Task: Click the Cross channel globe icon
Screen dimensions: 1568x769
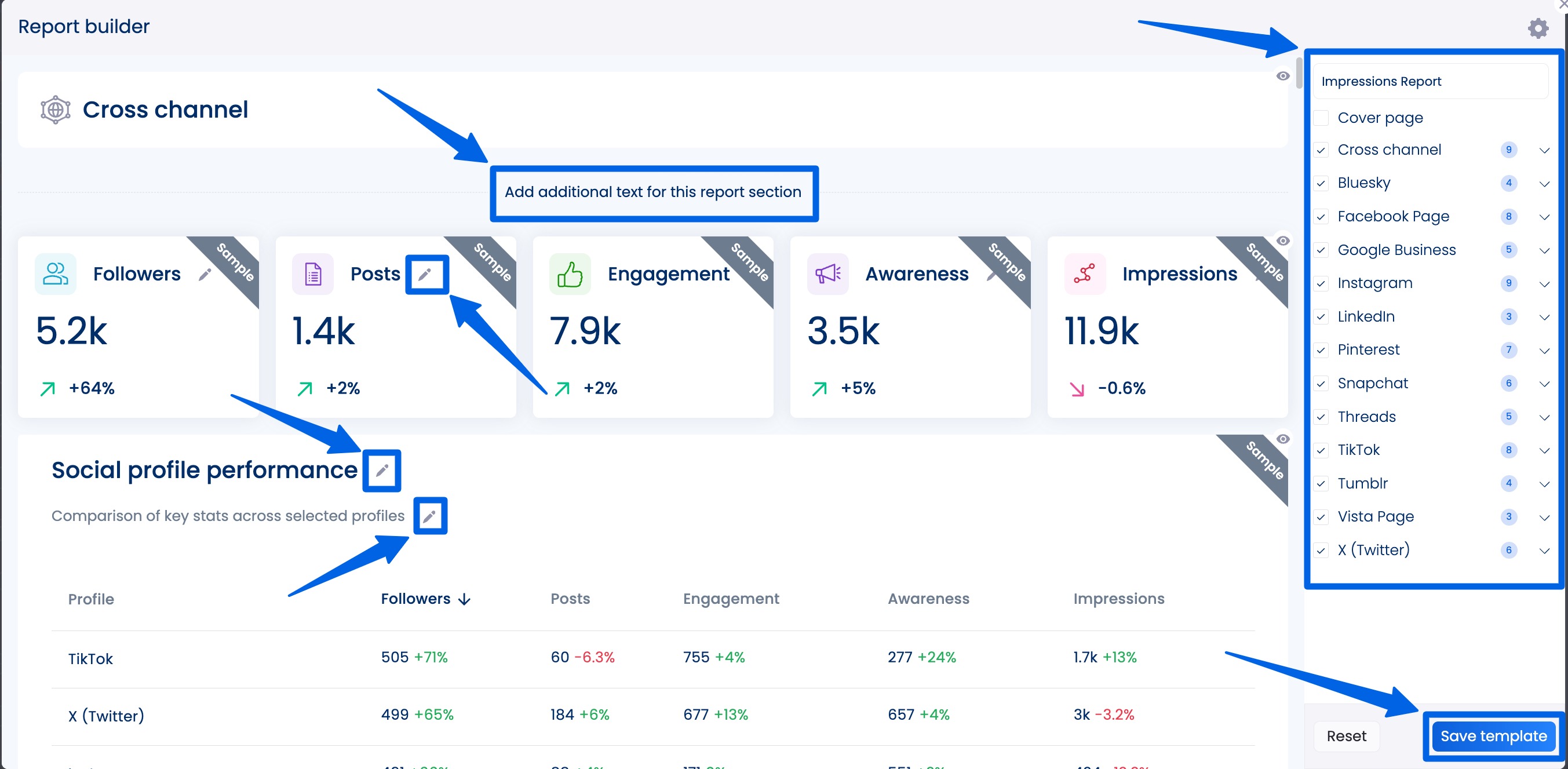Action: coord(55,110)
